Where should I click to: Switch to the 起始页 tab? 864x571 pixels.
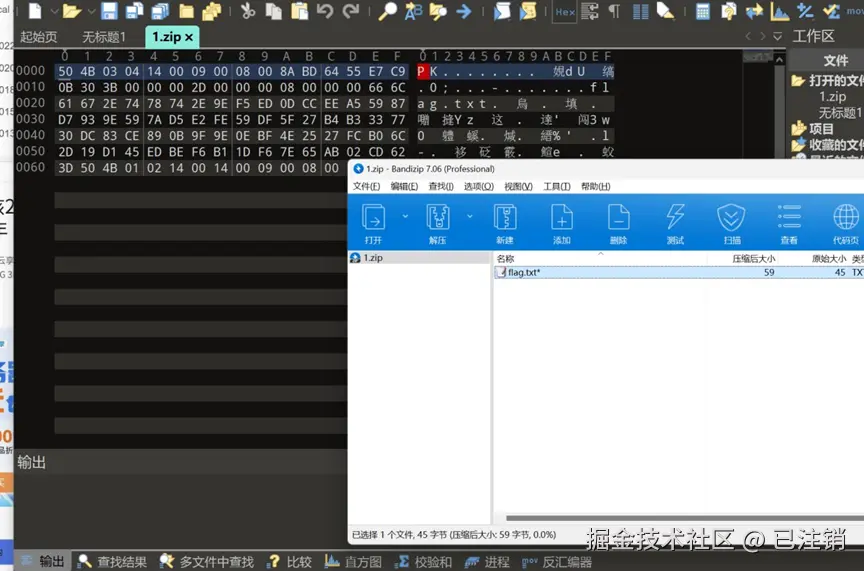[x=39, y=37]
